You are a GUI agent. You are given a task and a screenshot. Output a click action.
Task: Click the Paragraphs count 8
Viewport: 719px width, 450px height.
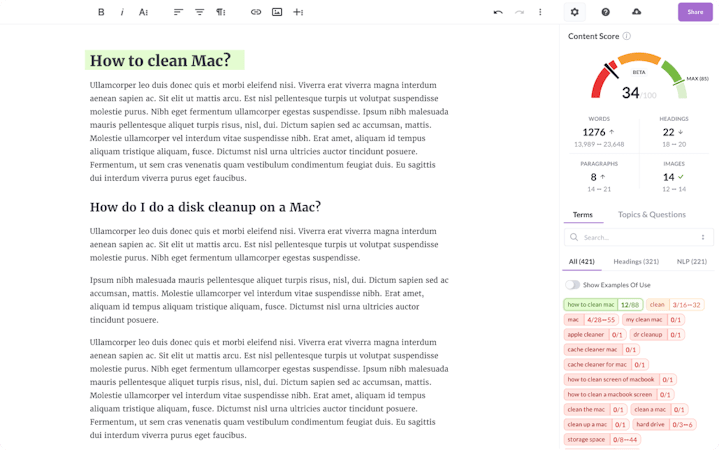[x=593, y=178]
